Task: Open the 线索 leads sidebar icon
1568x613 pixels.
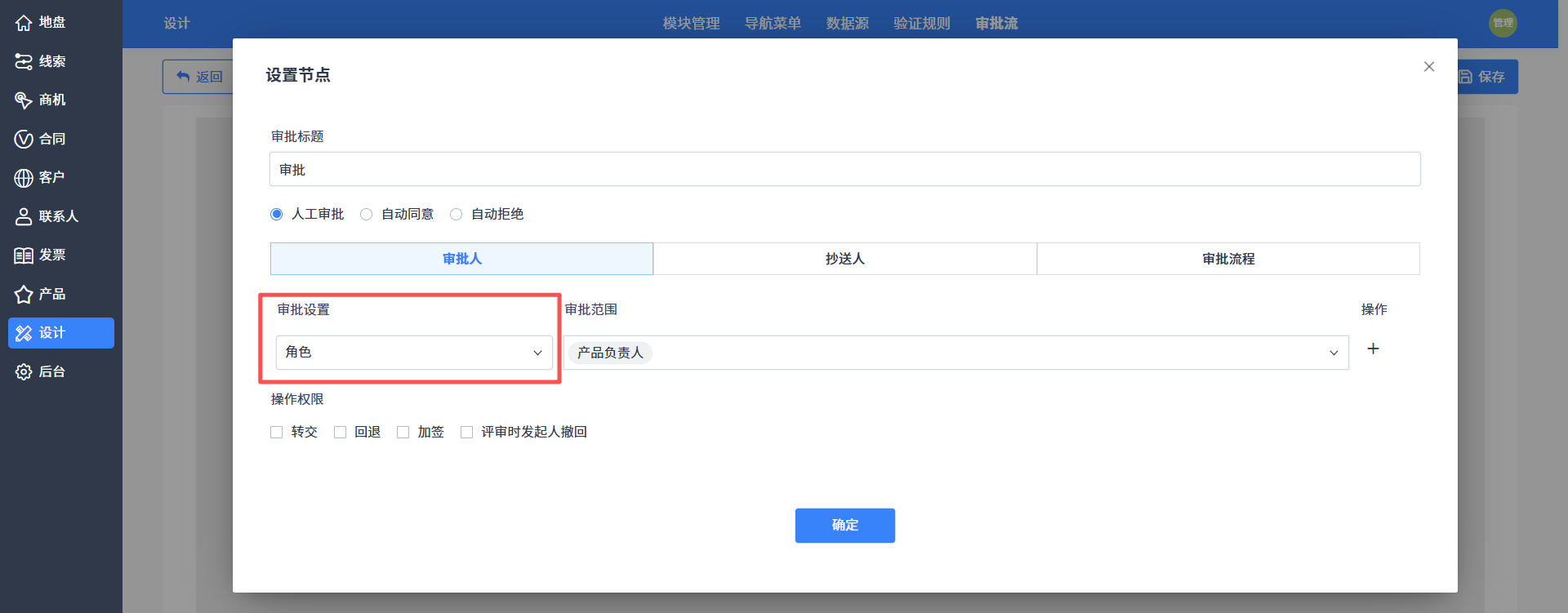Action: (24, 61)
